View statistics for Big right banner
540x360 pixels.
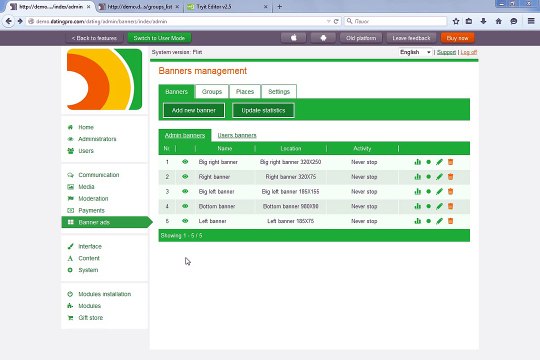pyautogui.click(x=417, y=162)
